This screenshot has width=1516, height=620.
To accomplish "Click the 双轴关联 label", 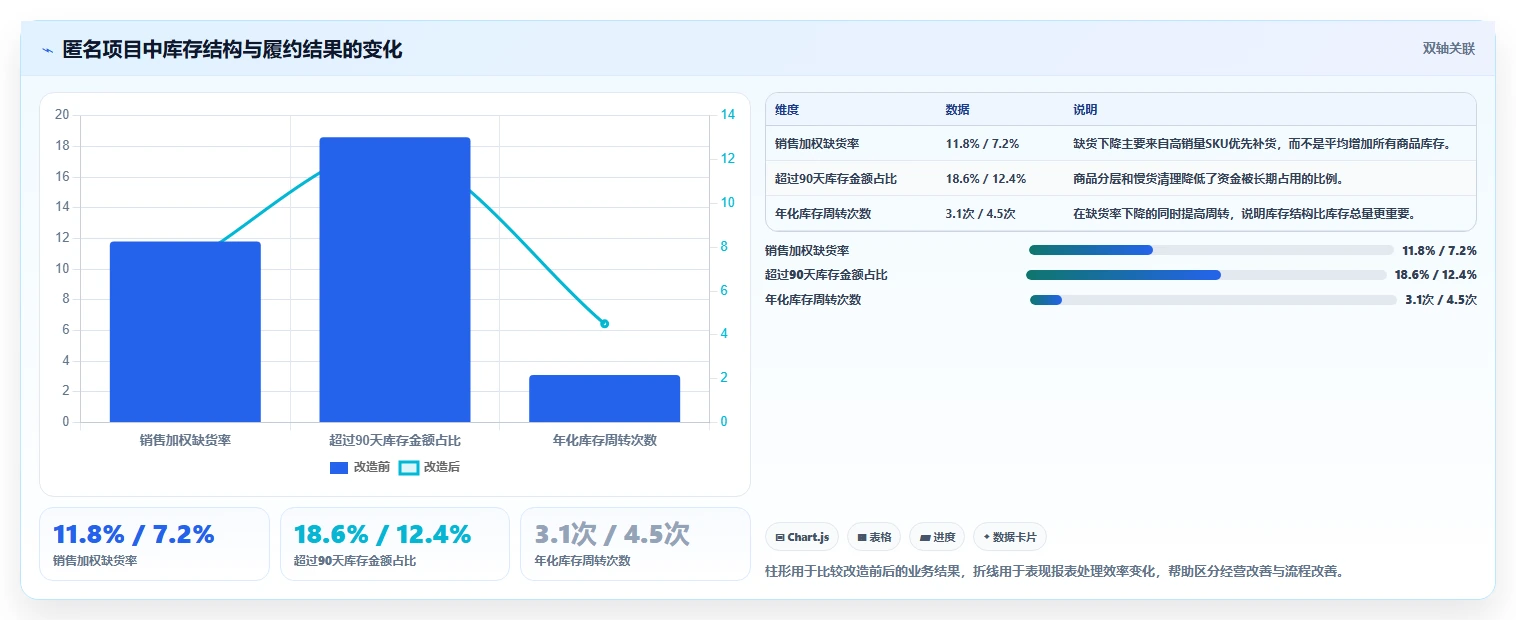I will click(x=1449, y=48).
